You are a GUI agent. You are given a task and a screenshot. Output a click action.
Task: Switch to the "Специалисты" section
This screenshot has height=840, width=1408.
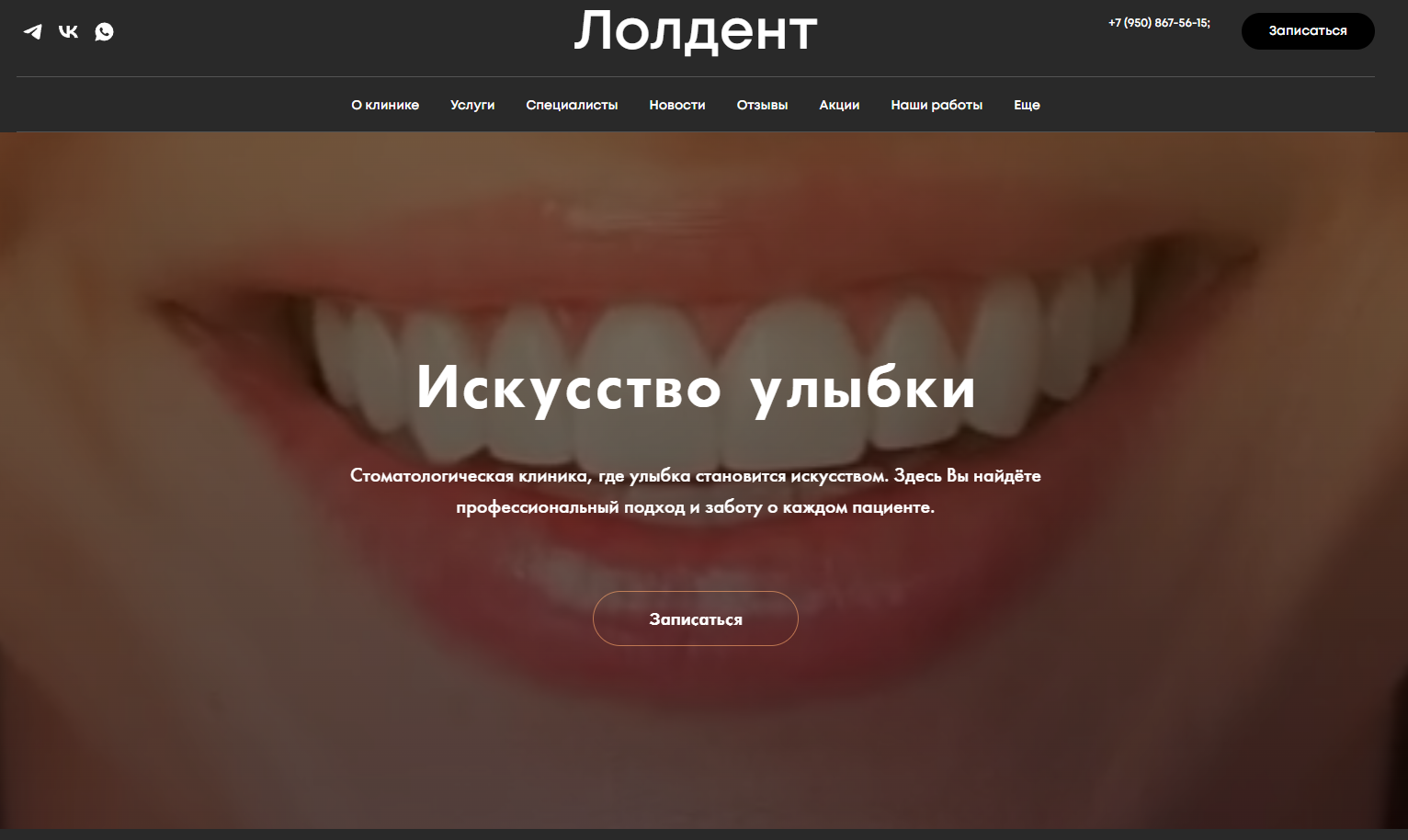tap(572, 105)
